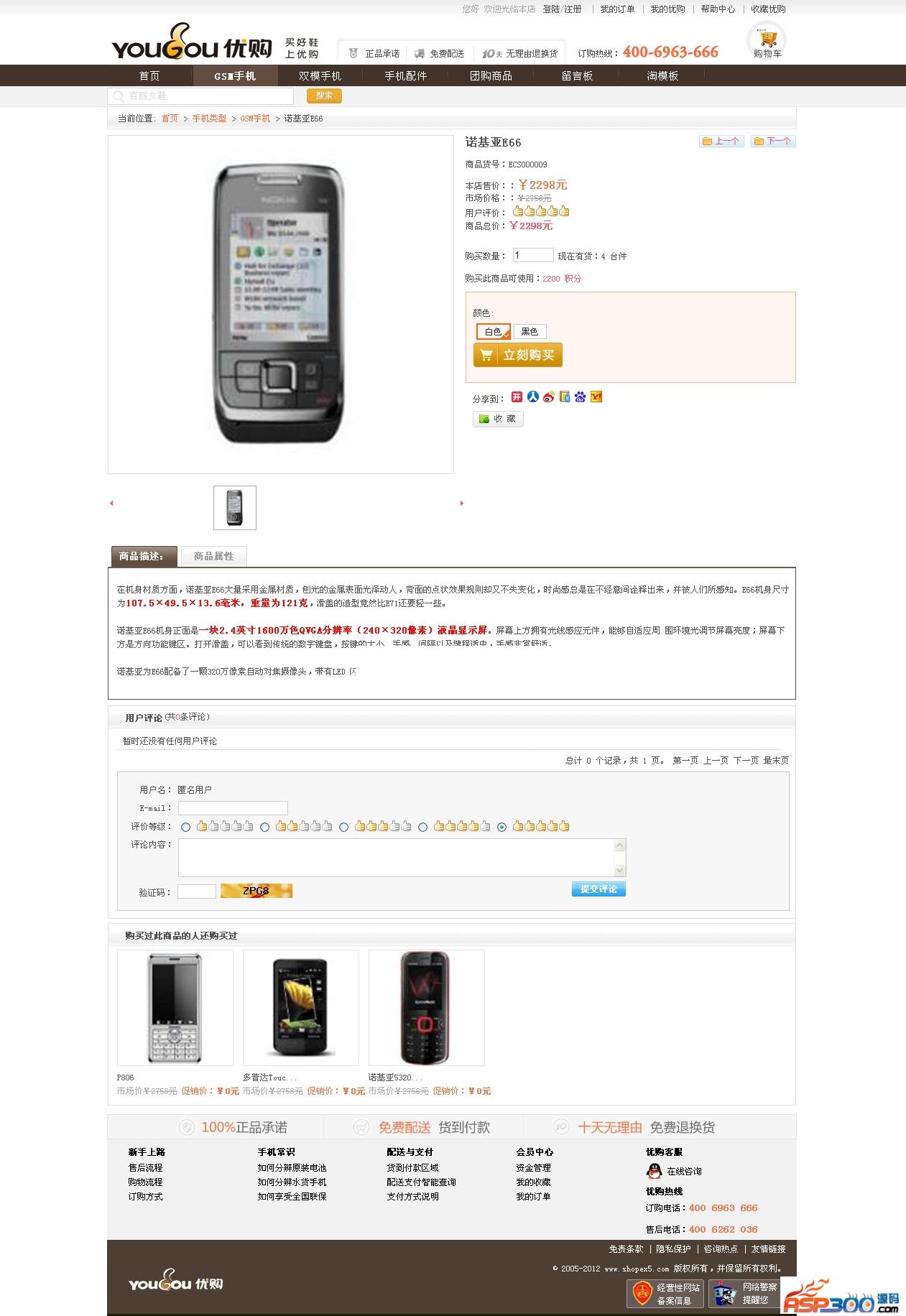This screenshot has width=906, height=1316.
Task: Share to Yahoo icon
Action: pos(596,397)
